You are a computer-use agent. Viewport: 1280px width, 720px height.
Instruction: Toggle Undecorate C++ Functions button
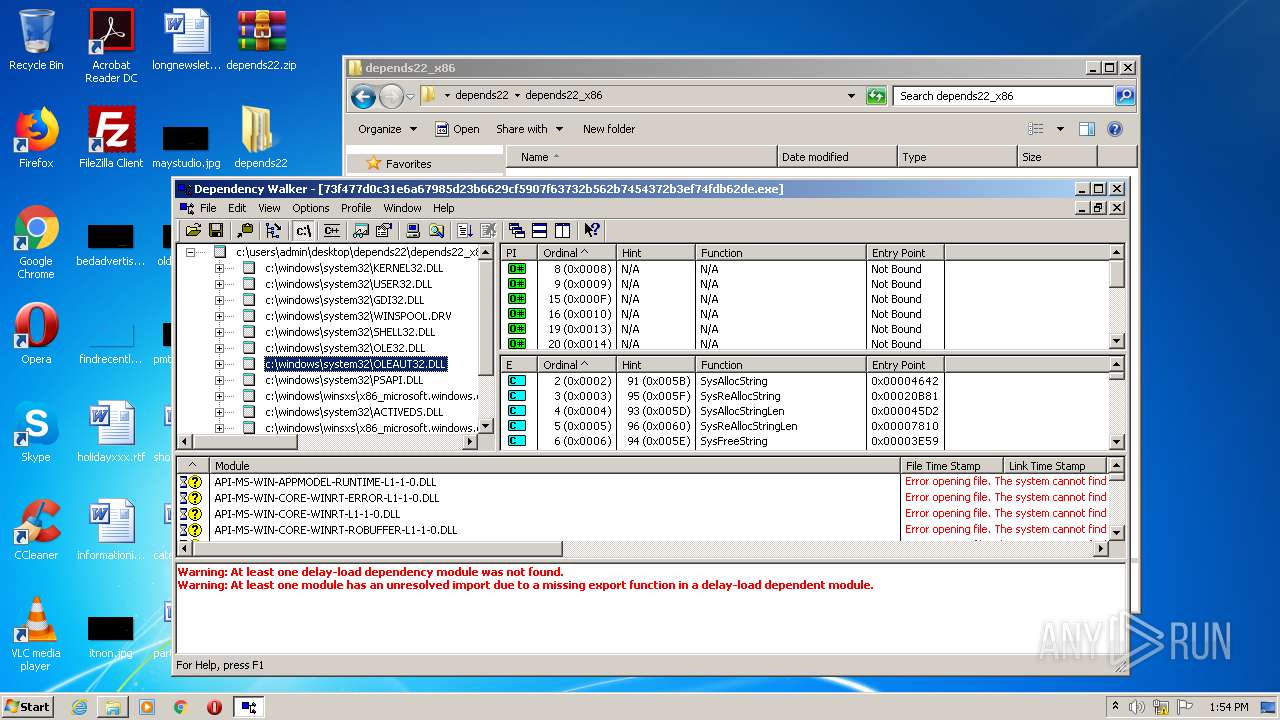coord(332,230)
